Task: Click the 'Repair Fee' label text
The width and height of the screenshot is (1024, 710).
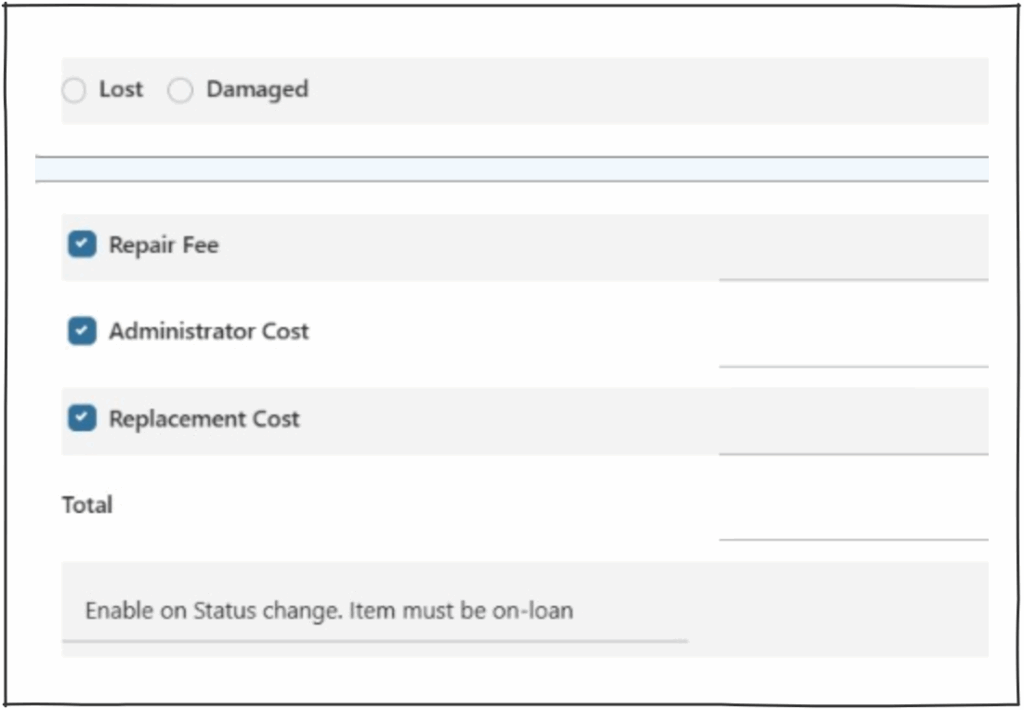Action: 163,245
